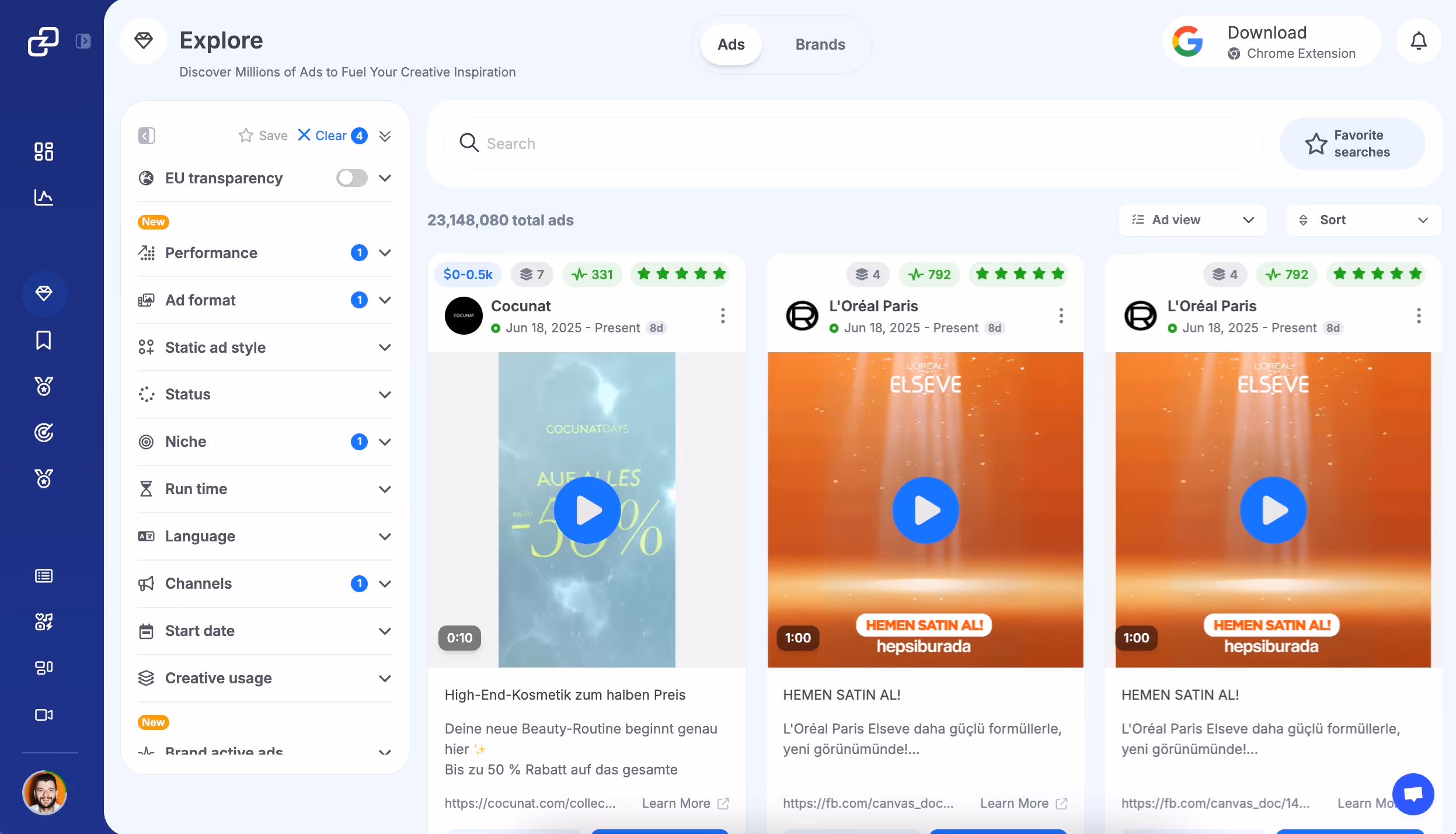Viewport: 1456px width, 834px height.
Task: Play the Cocunat video ad
Action: coord(587,510)
